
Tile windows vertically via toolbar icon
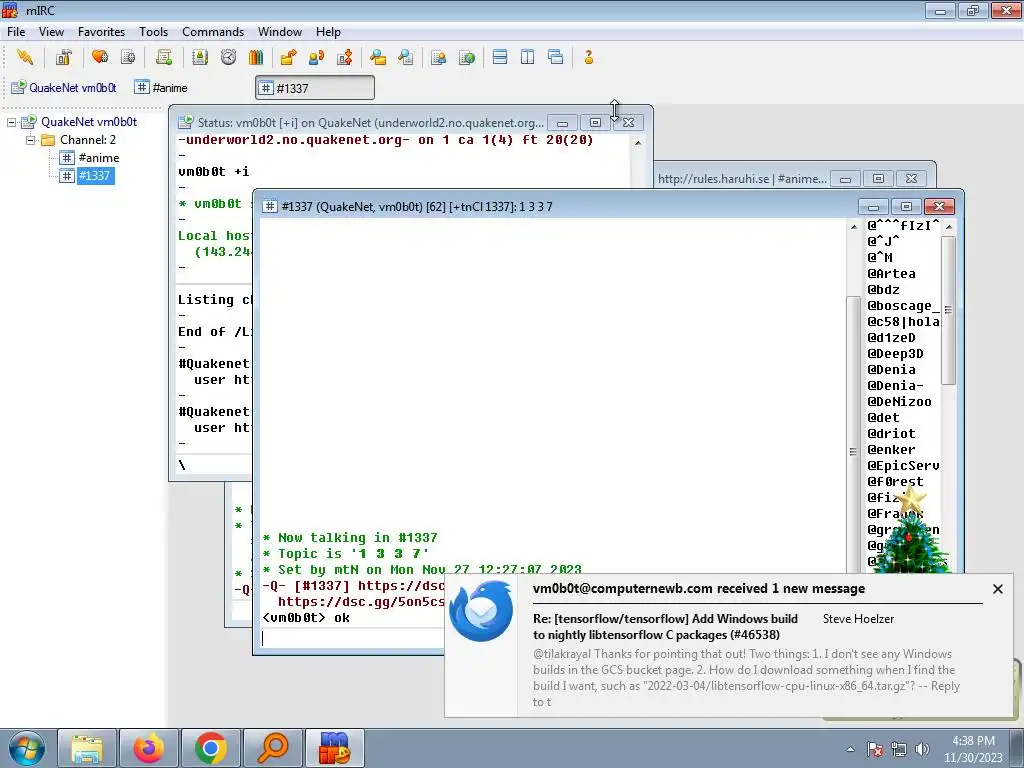coord(528,57)
